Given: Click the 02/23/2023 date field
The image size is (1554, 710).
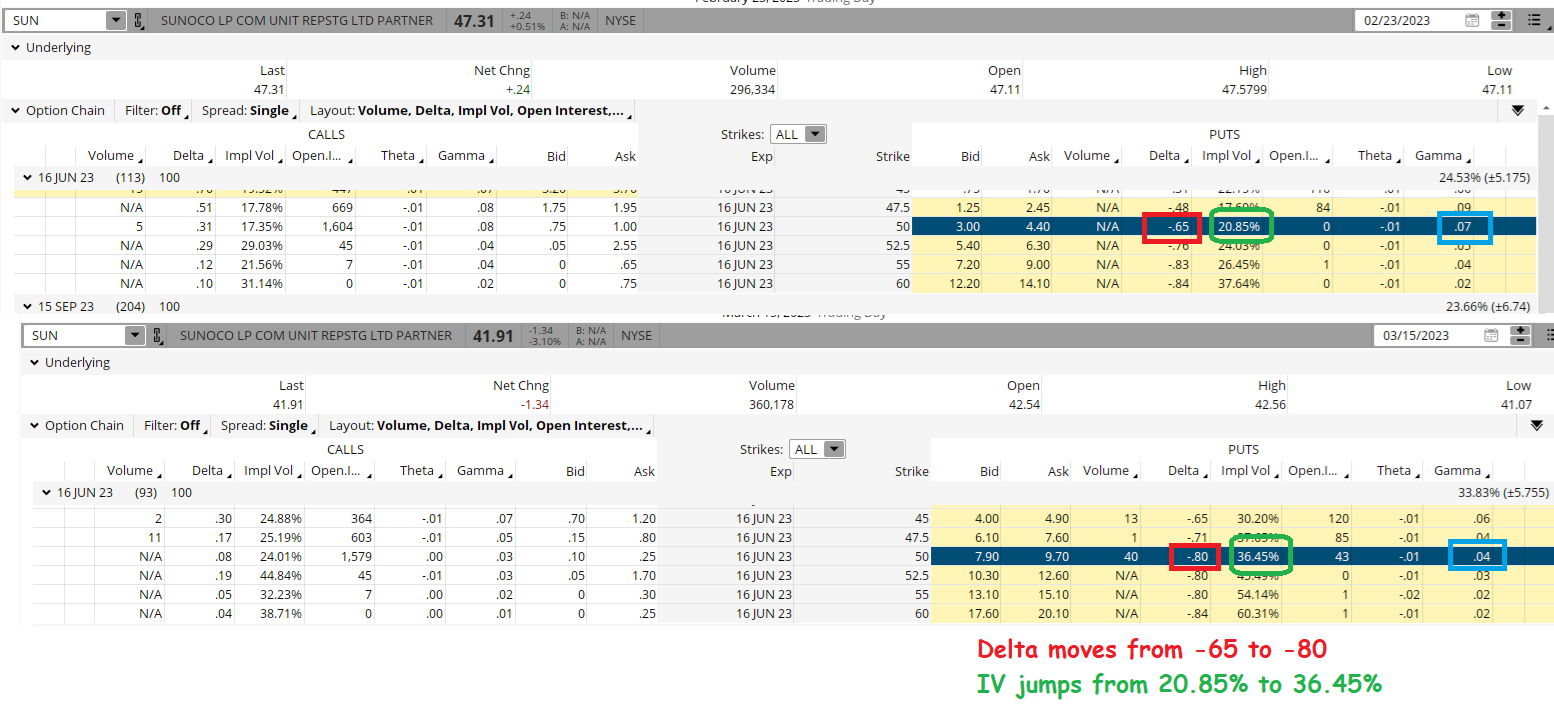Looking at the screenshot, I should [x=1408, y=20].
